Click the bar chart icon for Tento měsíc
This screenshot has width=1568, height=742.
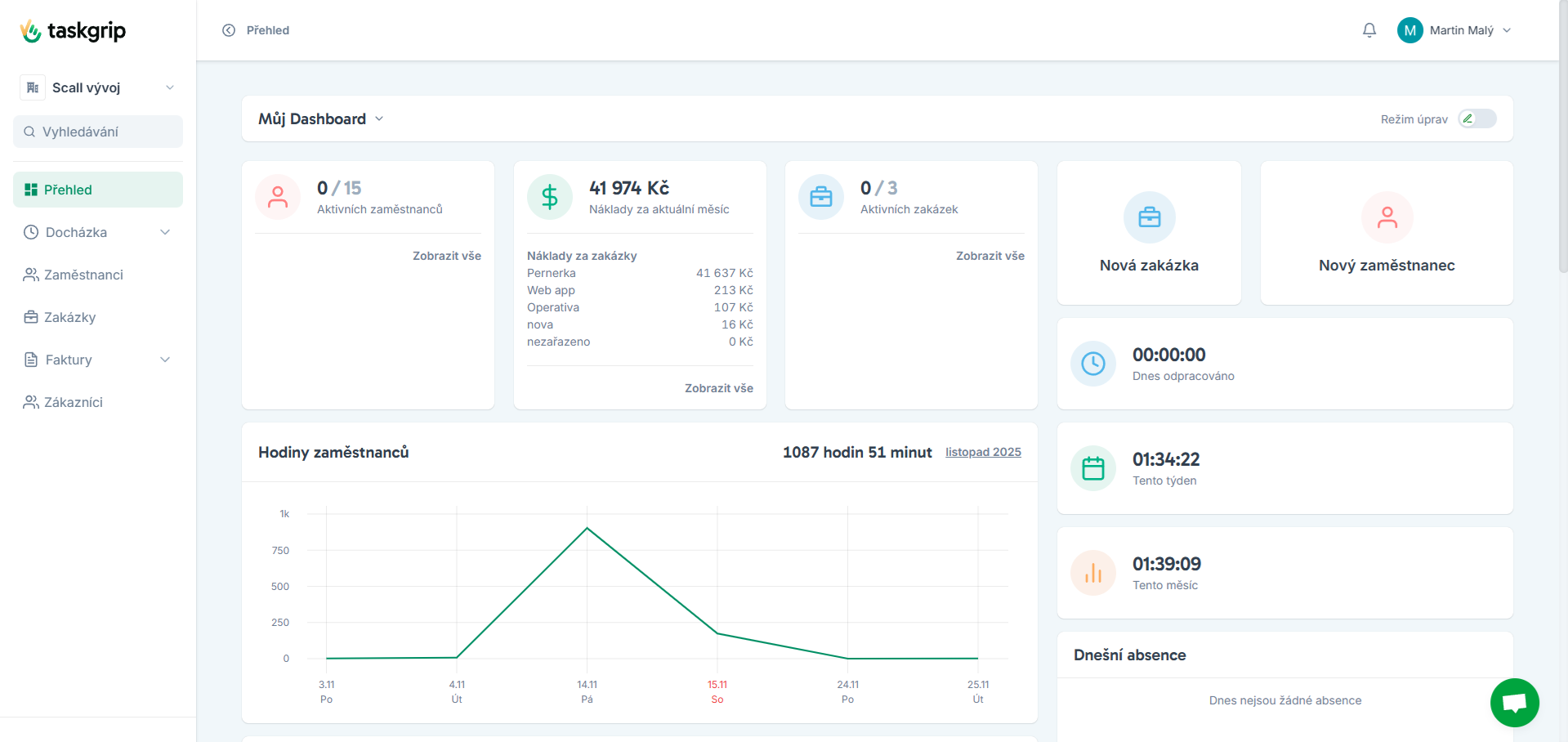click(1093, 573)
